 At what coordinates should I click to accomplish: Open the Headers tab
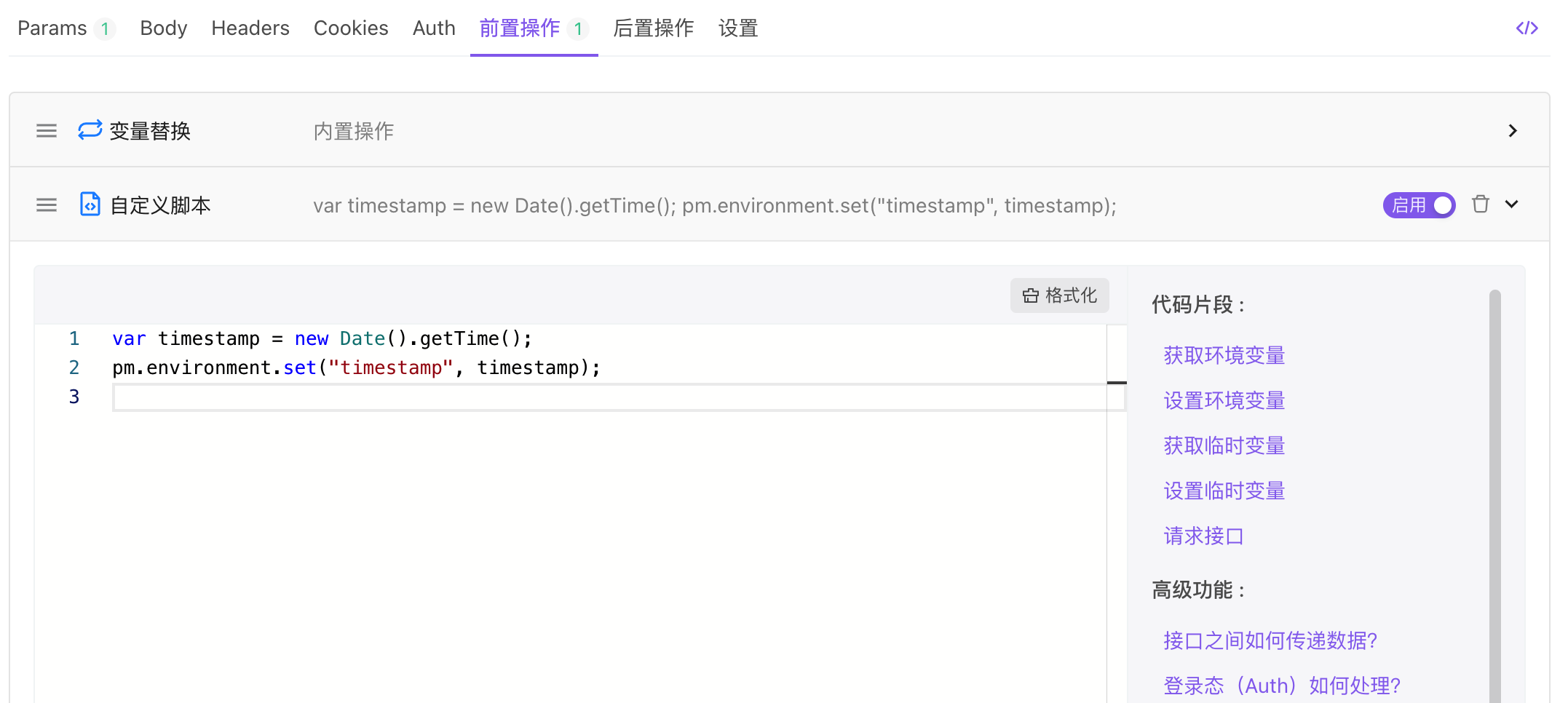pos(250,28)
